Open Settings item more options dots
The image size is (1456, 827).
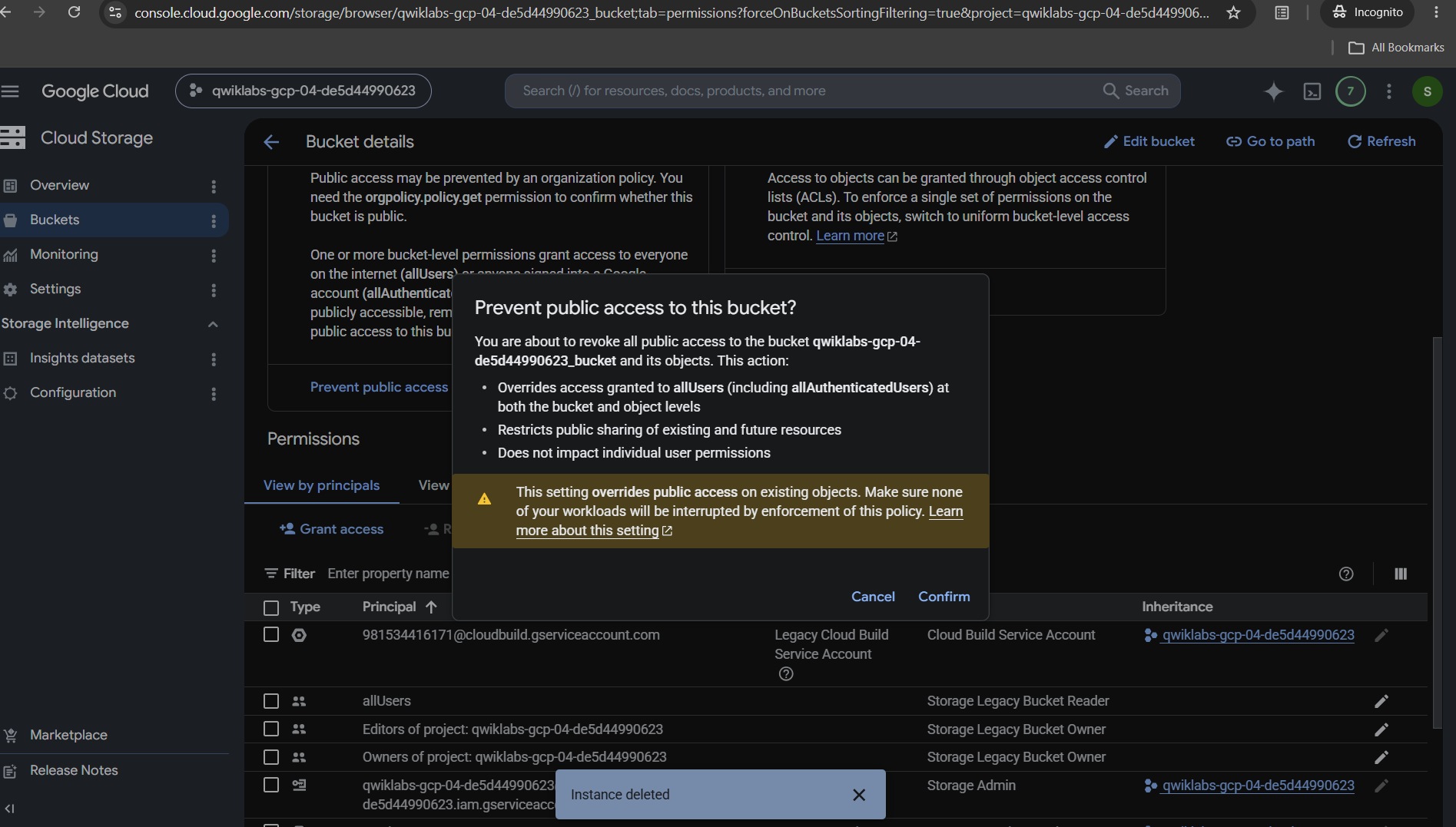(x=214, y=289)
